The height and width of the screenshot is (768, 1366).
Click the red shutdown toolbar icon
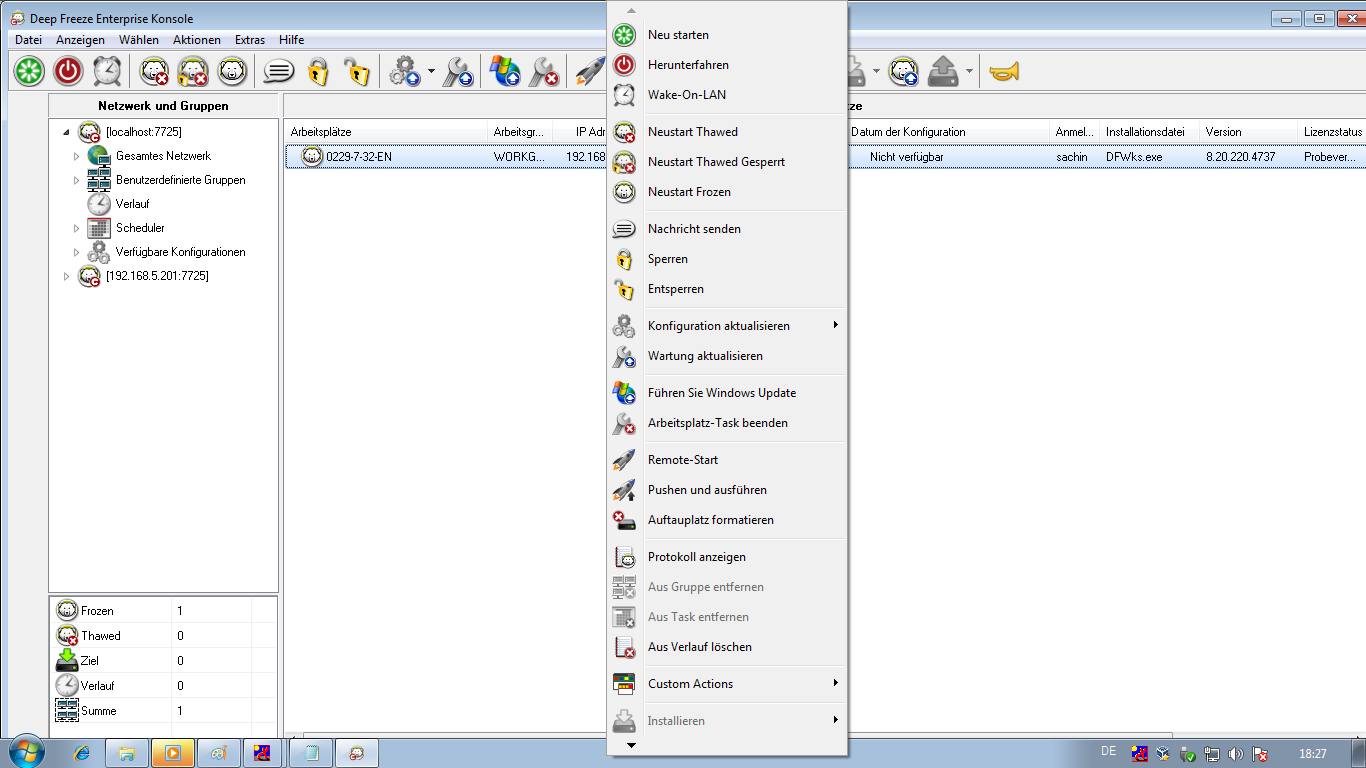(68, 71)
